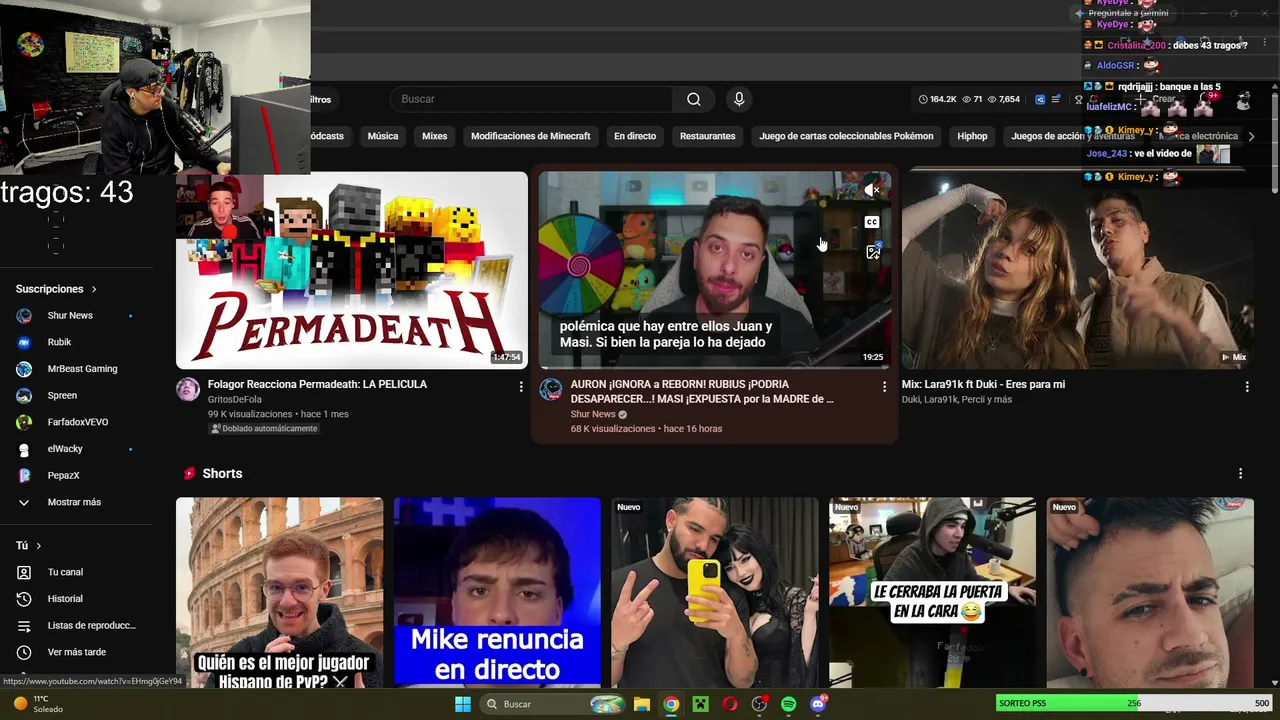This screenshot has width=1280, height=720.
Task: Click GritosDeFola channel avatar under Permadeath video
Action: pos(188,389)
